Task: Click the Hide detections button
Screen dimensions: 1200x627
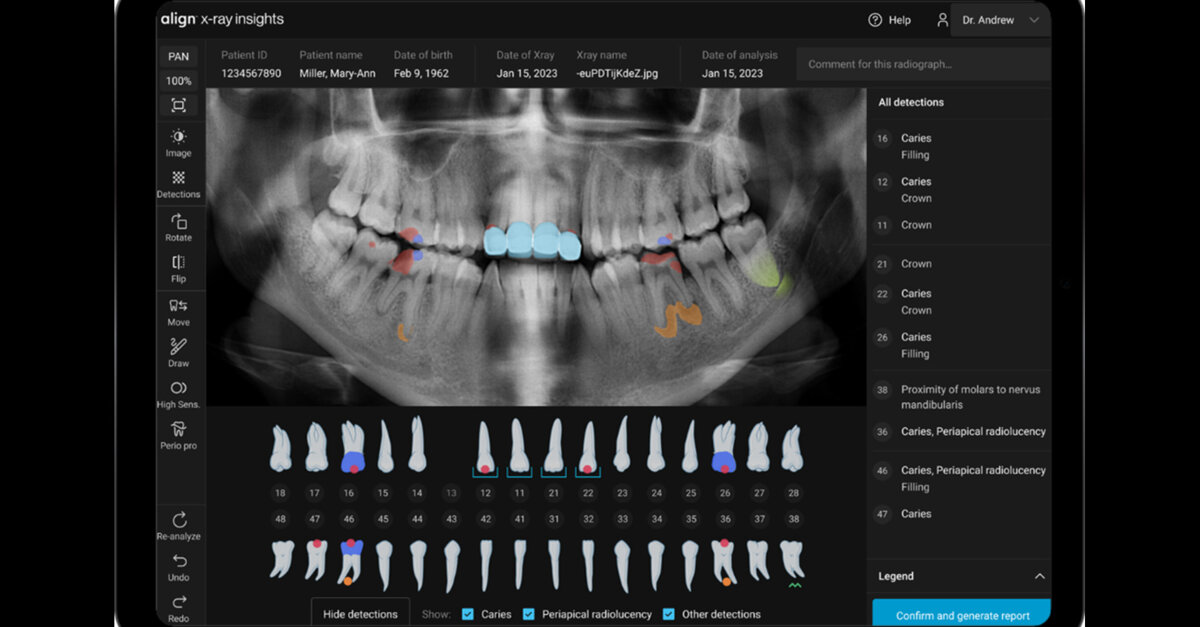Action: 360,613
